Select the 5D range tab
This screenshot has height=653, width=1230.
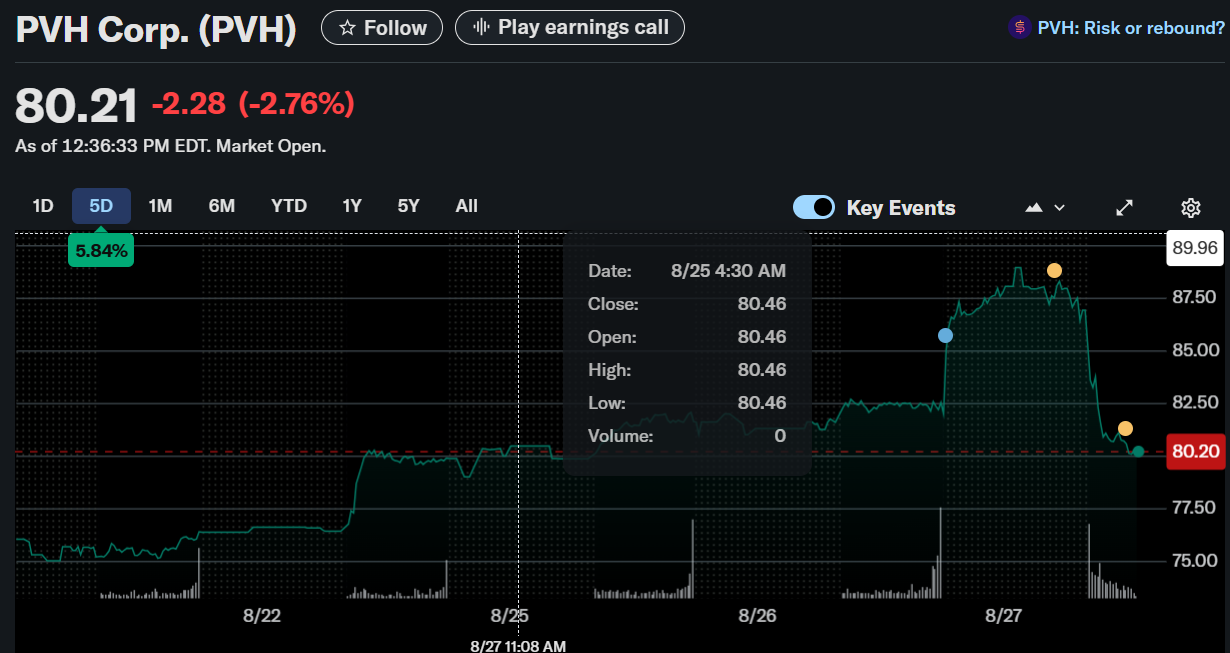pyautogui.click(x=101, y=206)
